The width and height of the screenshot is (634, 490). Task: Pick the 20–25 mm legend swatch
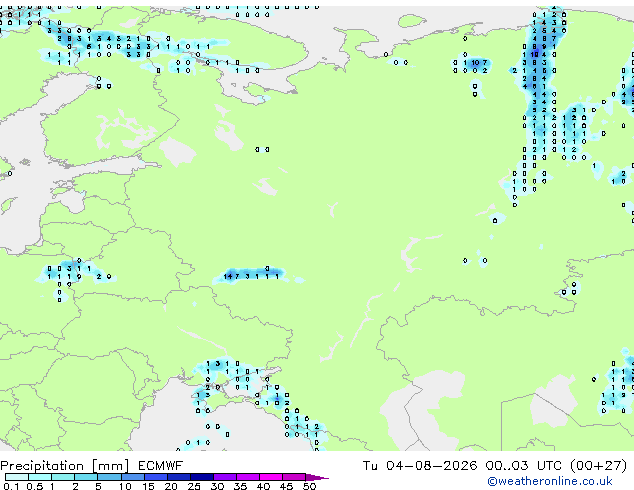pos(179,477)
